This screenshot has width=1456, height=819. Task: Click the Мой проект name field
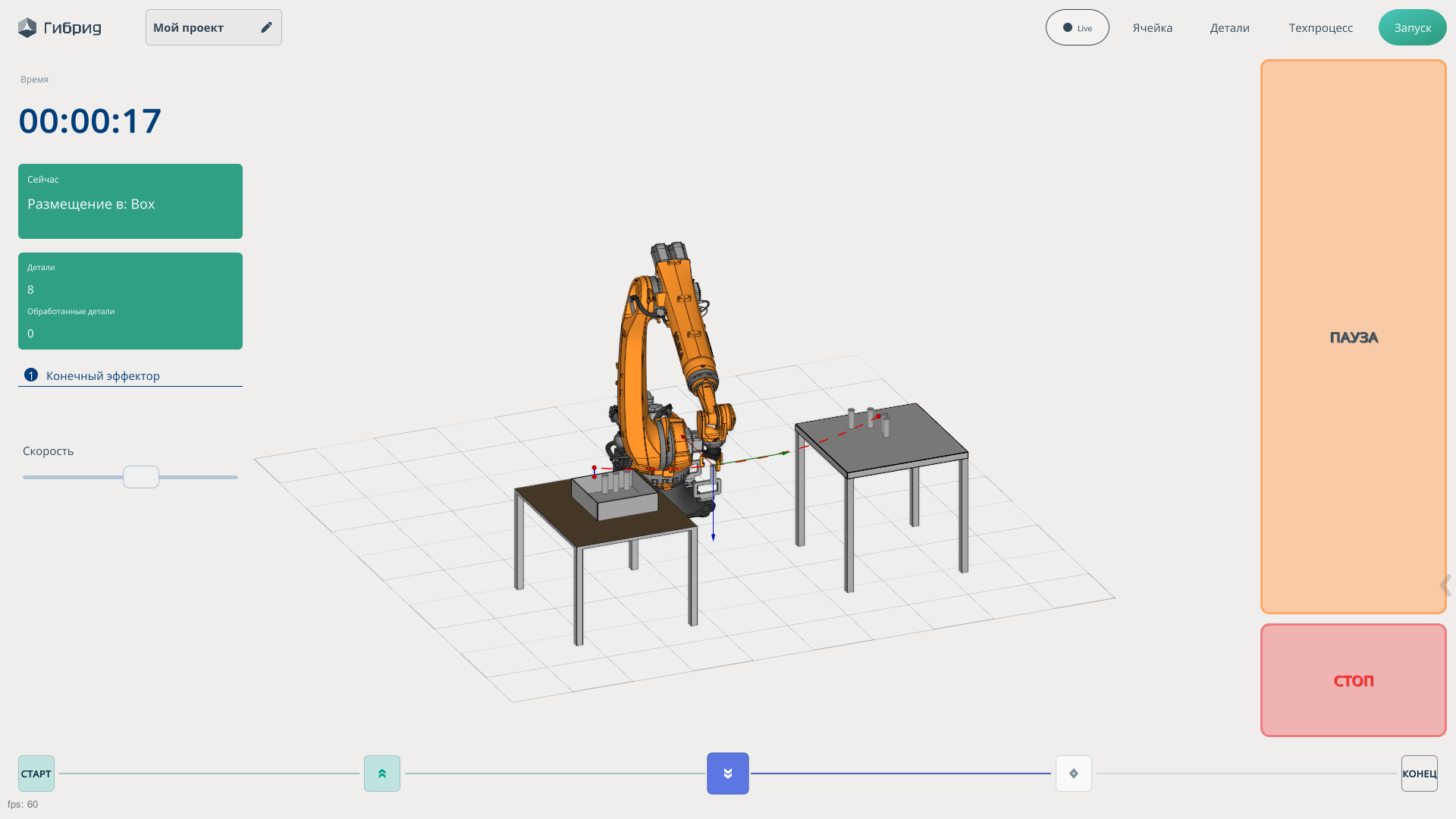coord(199,28)
